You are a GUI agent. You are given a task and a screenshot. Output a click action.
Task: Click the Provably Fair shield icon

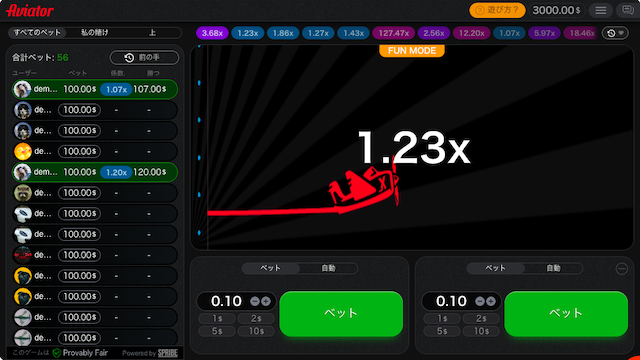[57, 353]
